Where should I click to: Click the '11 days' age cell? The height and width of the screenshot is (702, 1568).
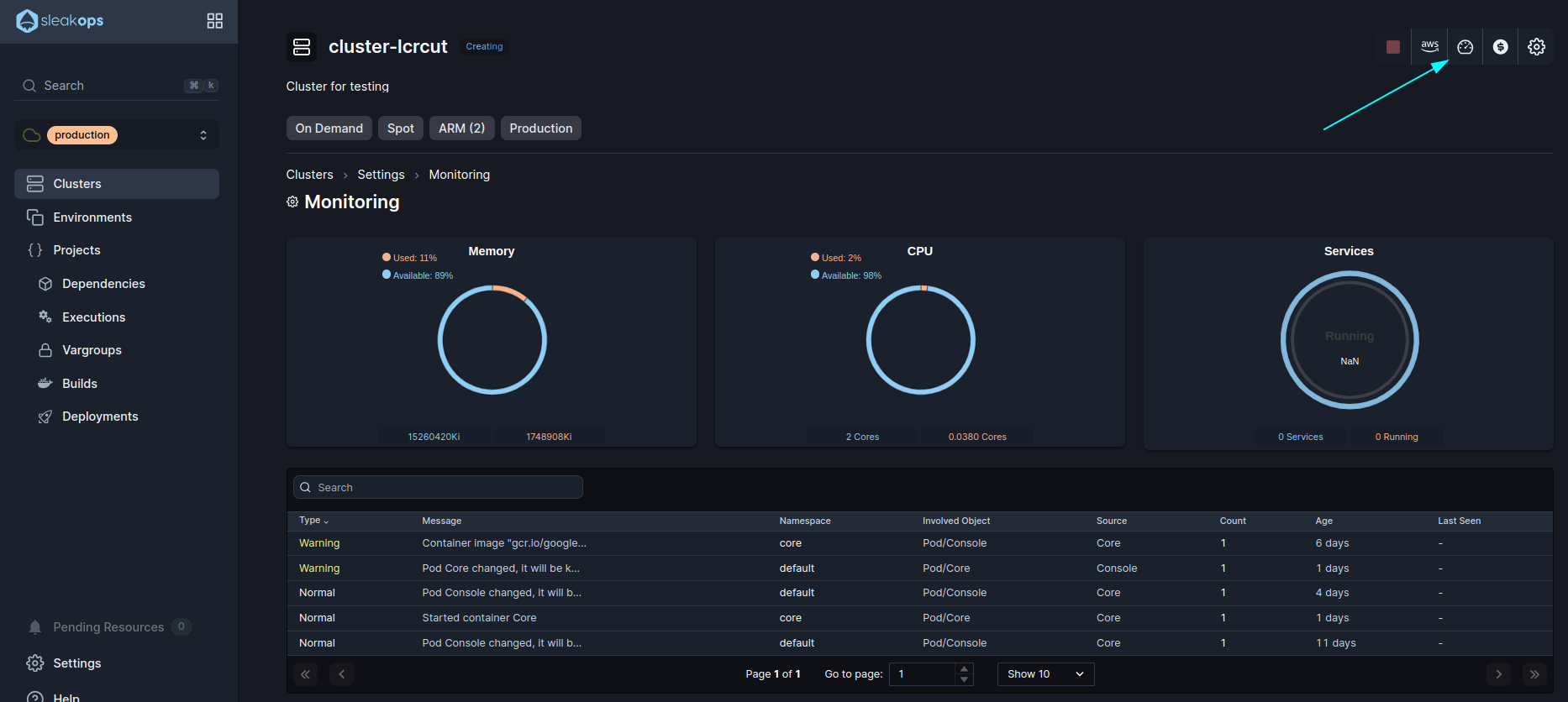click(x=1336, y=643)
